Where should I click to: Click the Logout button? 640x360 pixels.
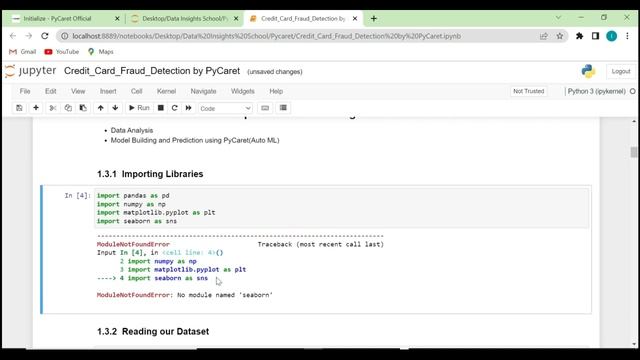pos(621,71)
